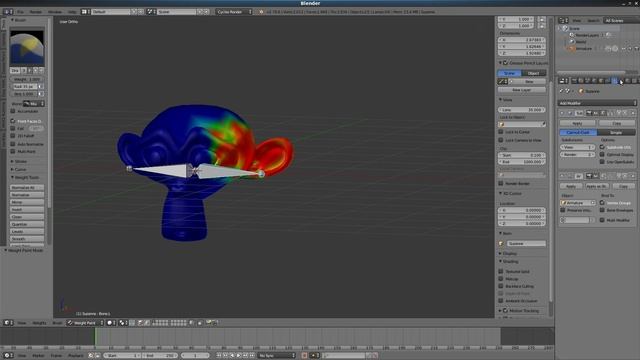Adjust the brush Strength slider
Image resolution: width=640 pixels, height=360 pixels.
click(x=24, y=94)
